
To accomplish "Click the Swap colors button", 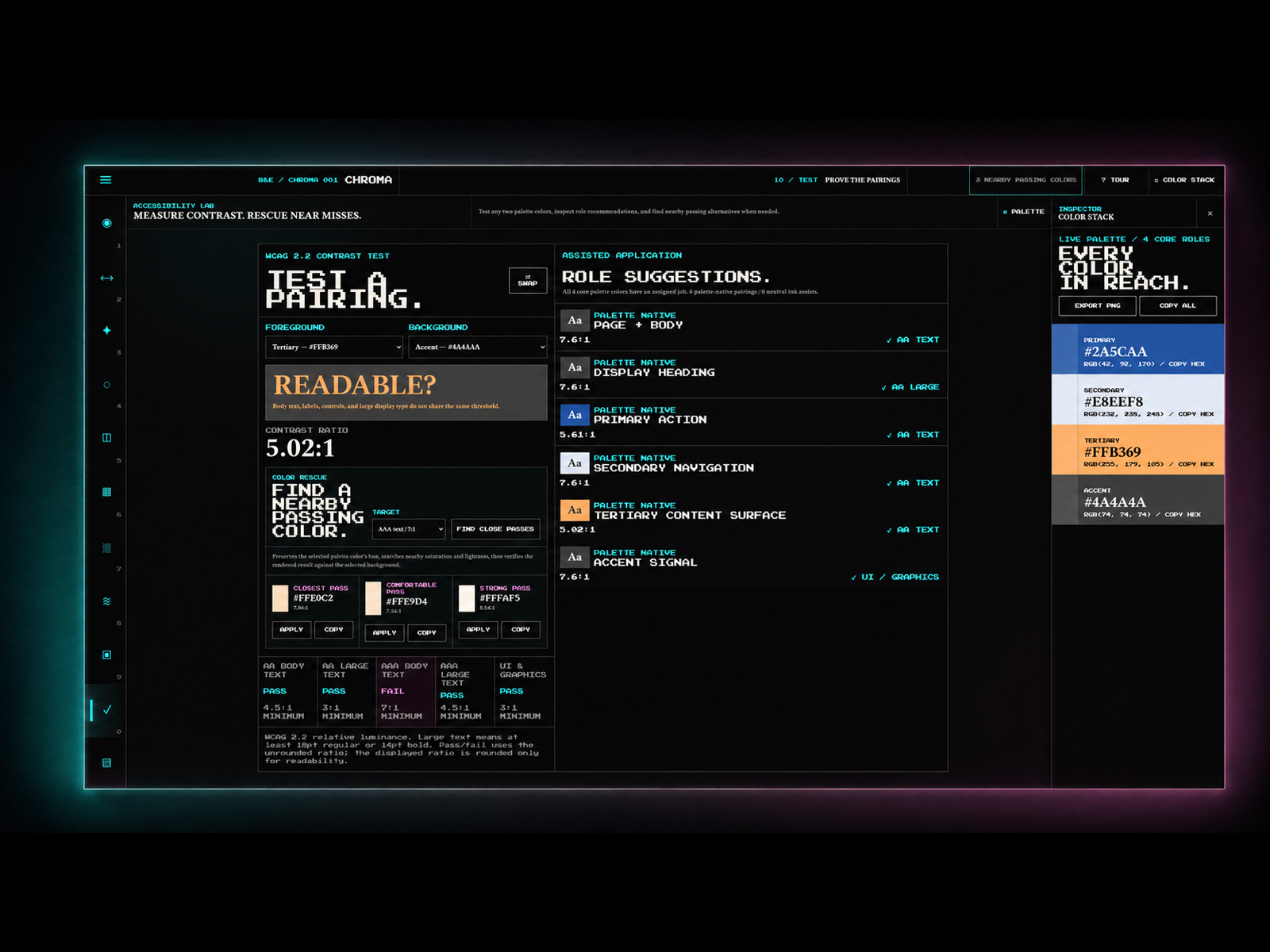I will tap(528, 281).
